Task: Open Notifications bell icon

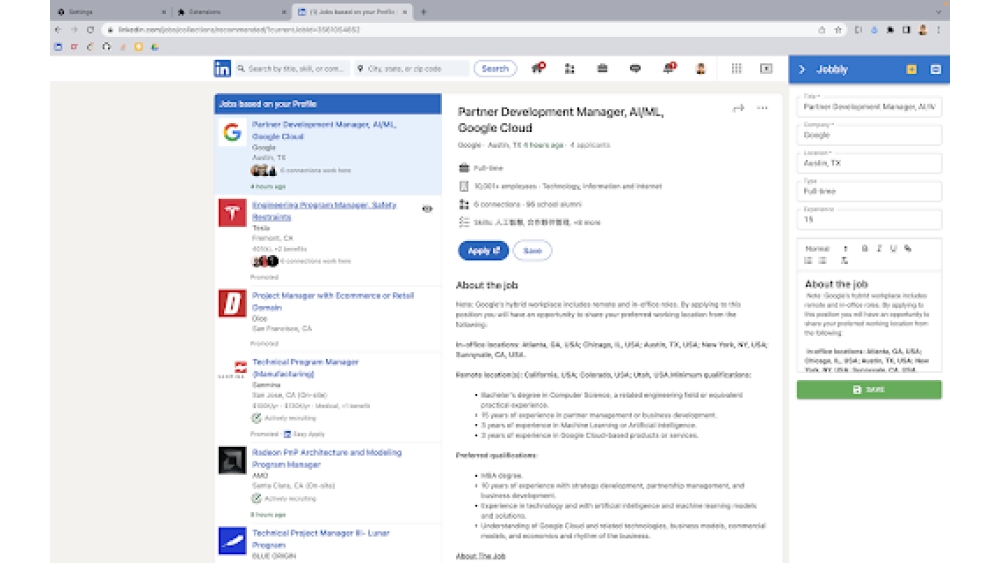Action: (x=668, y=68)
